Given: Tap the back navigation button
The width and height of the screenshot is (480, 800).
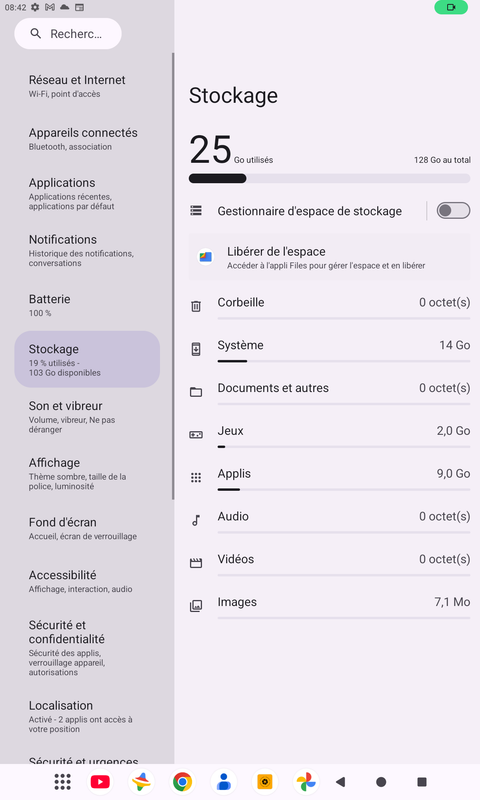Looking at the screenshot, I should point(341,782).
